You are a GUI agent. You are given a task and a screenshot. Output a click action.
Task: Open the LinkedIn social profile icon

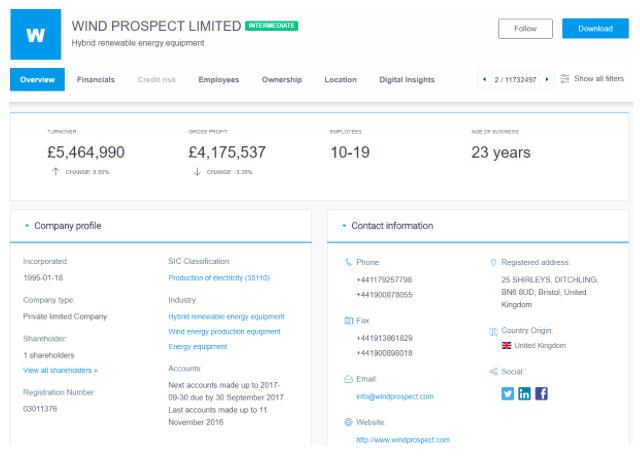(x=524, y=394)
